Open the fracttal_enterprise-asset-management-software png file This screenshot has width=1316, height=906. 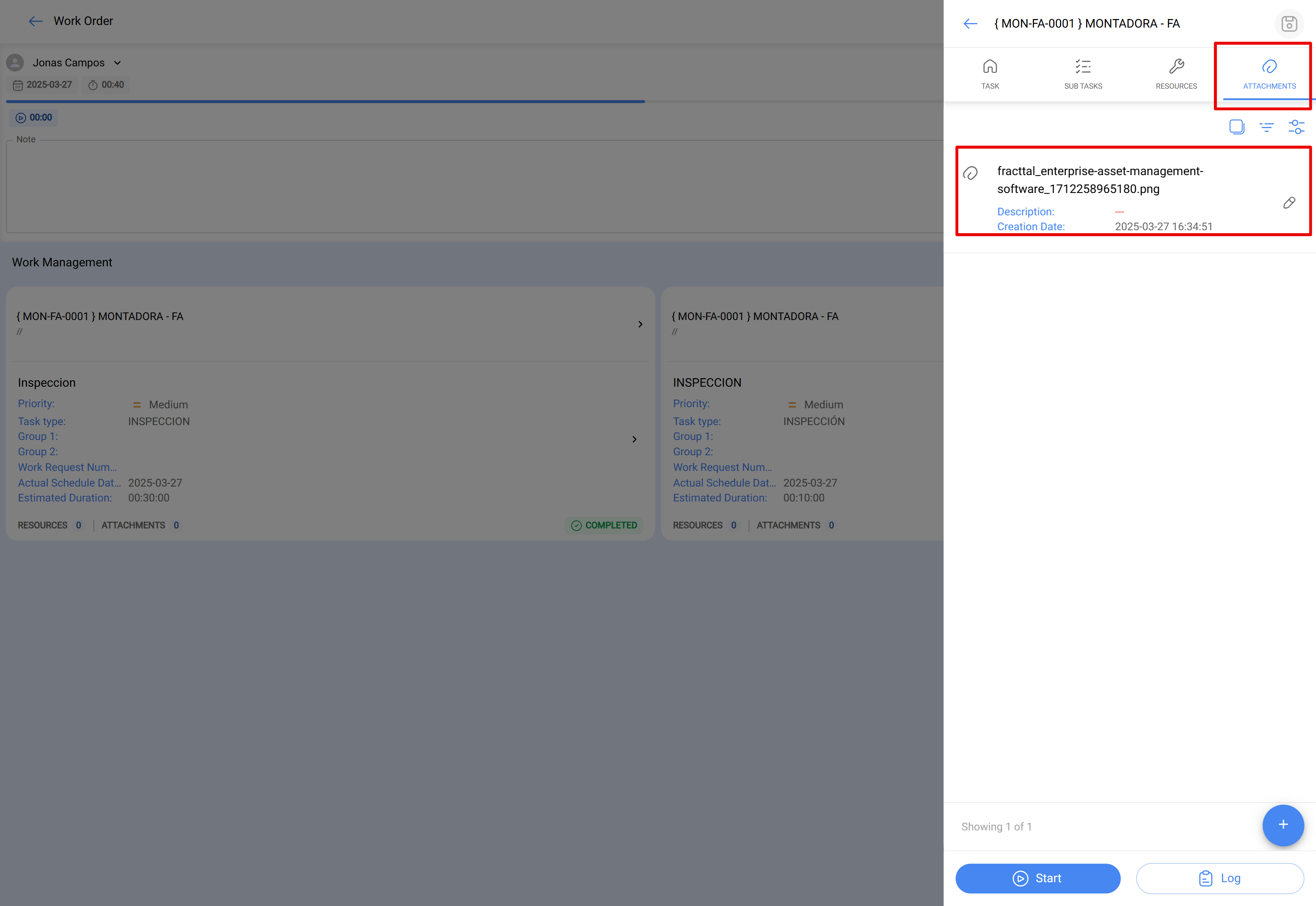pyautogui.click(x=1100, y=180)
